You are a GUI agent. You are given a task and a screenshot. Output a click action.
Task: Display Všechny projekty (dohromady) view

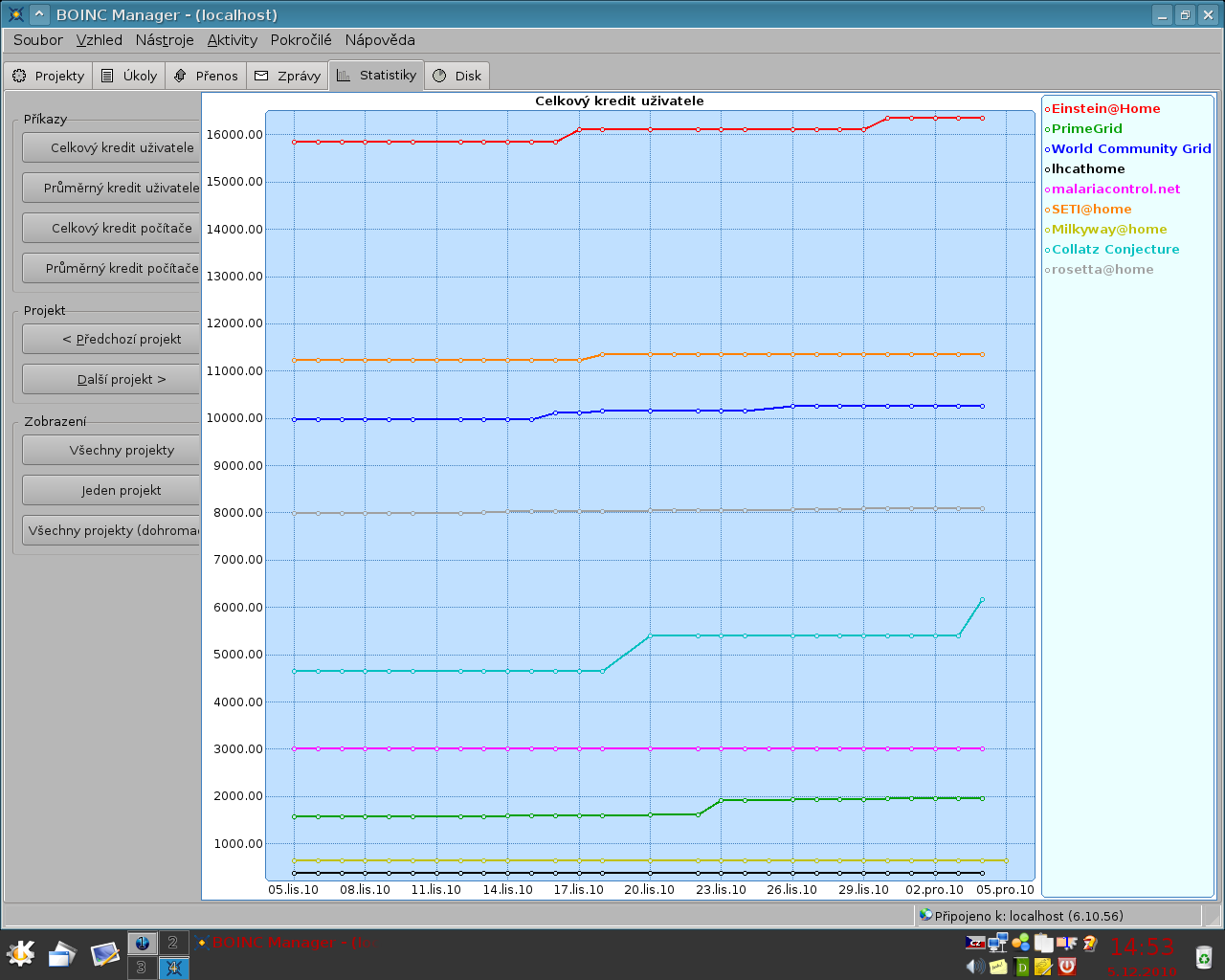pyautogui.click(x=111, y=530)
